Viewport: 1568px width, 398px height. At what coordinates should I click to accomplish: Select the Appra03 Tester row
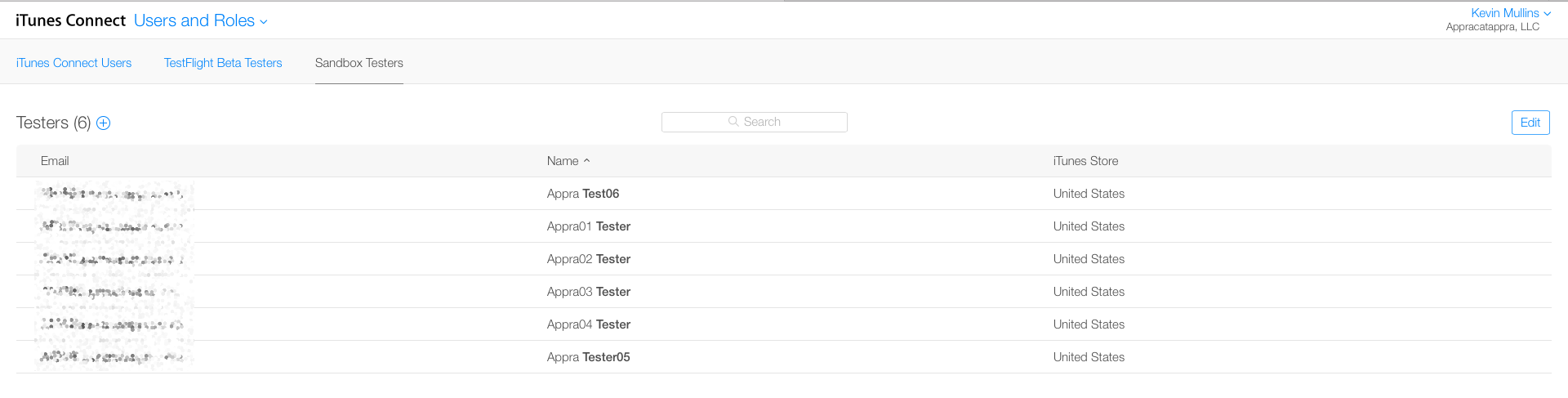[x=589, y=292]
